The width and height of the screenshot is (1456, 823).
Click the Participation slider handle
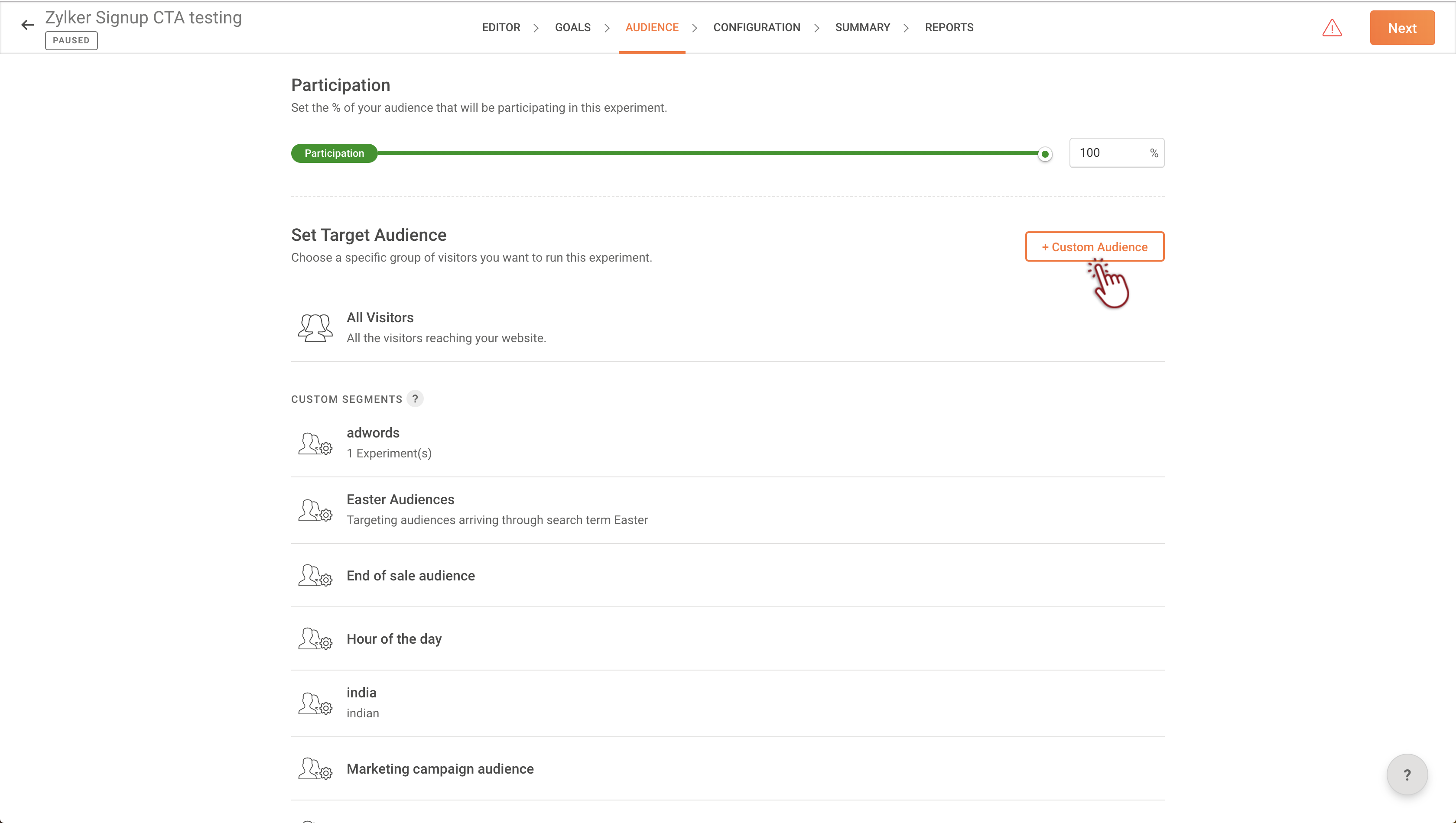[1045, 154]
